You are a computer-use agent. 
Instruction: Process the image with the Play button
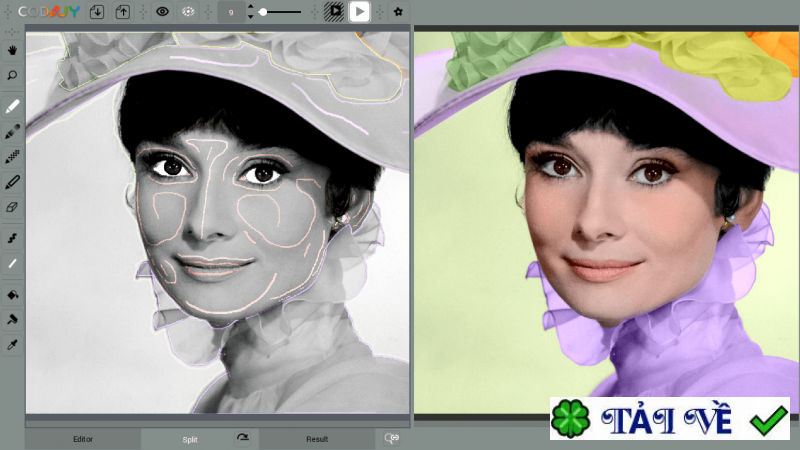(360, 12)
